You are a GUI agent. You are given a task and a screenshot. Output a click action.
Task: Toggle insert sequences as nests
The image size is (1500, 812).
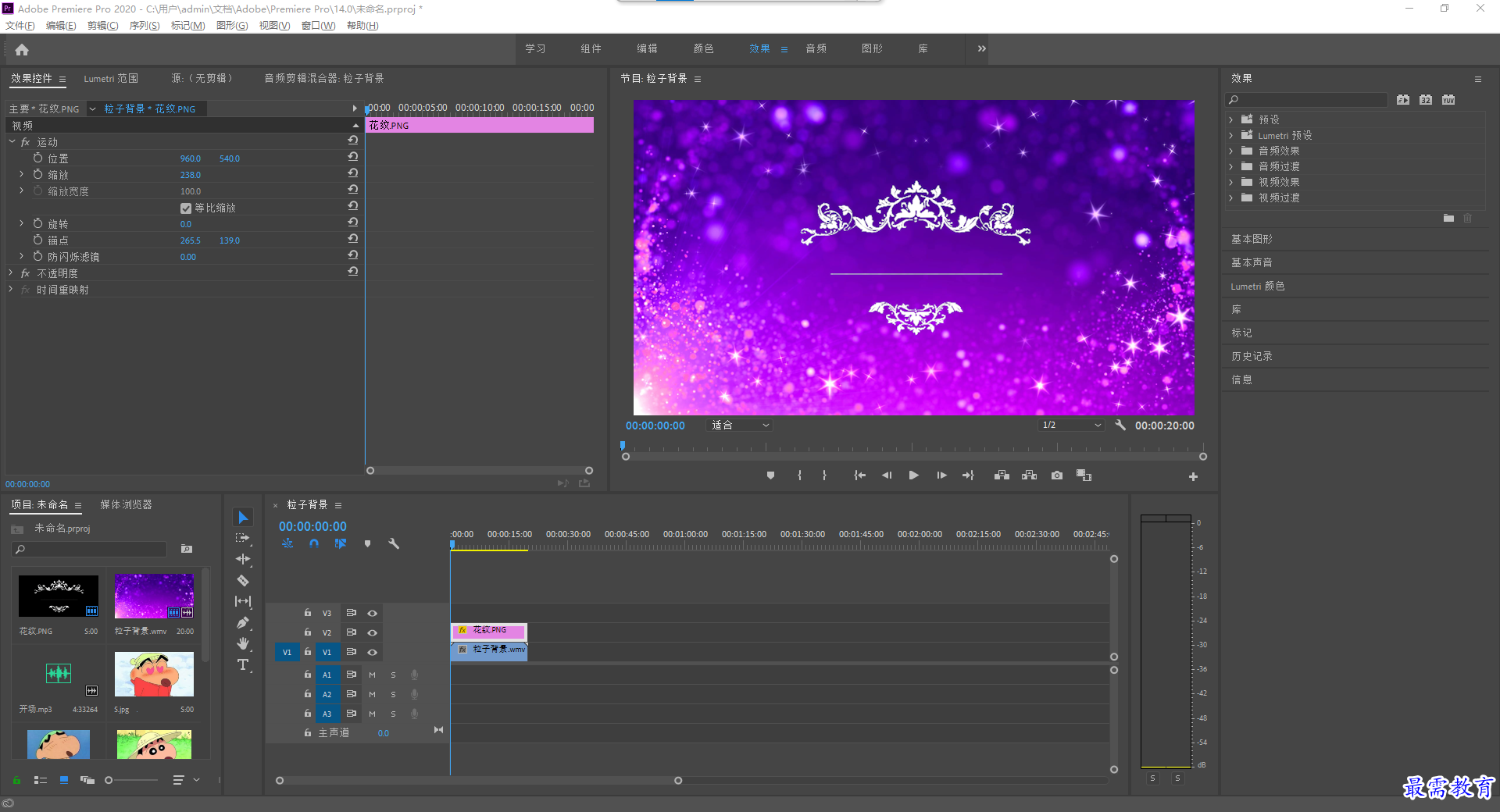point(287,543)
